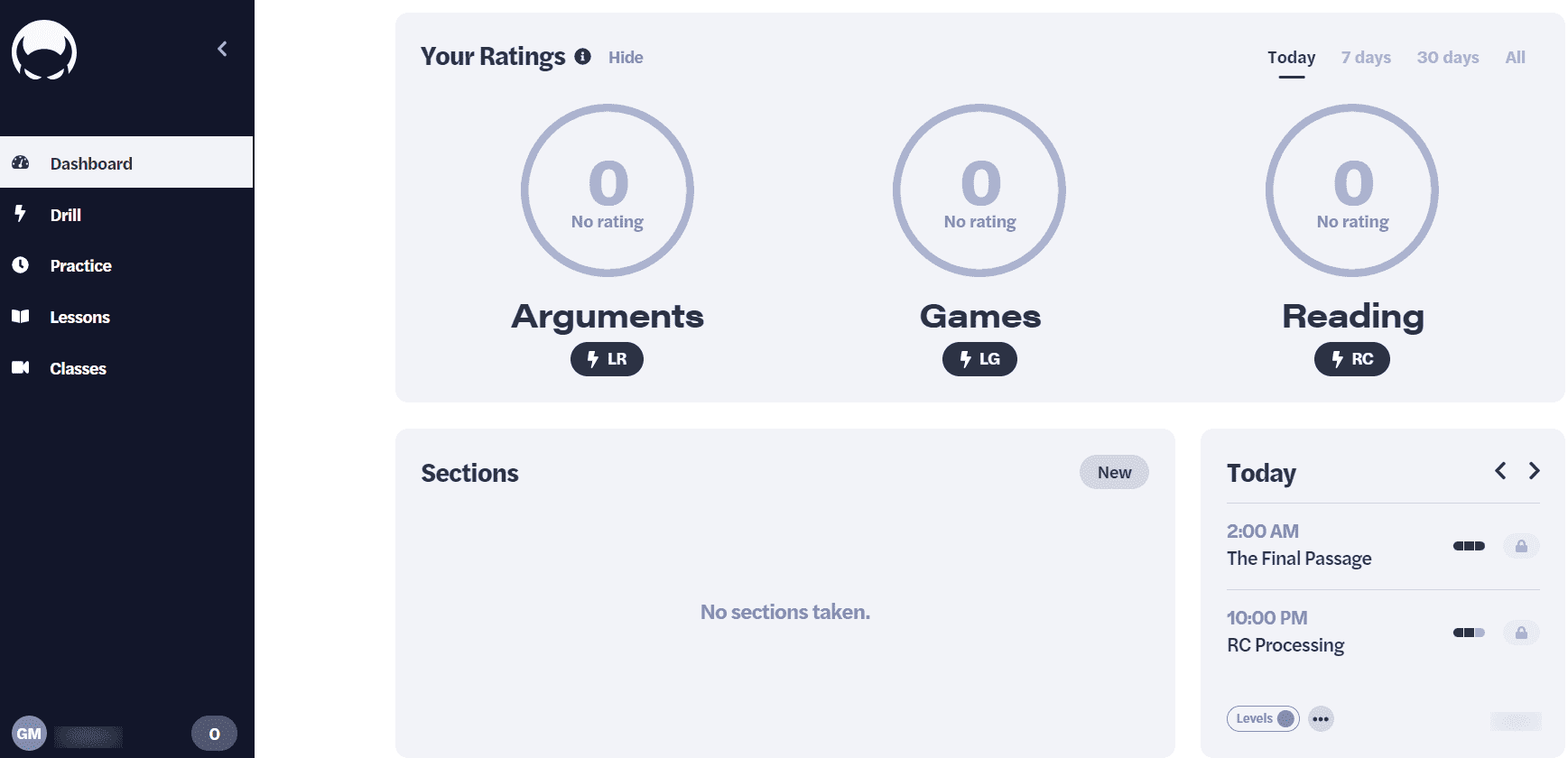The image size is (1568, 758).
Task: Start an LR drill under Arguments
Action: coord(607,359)
